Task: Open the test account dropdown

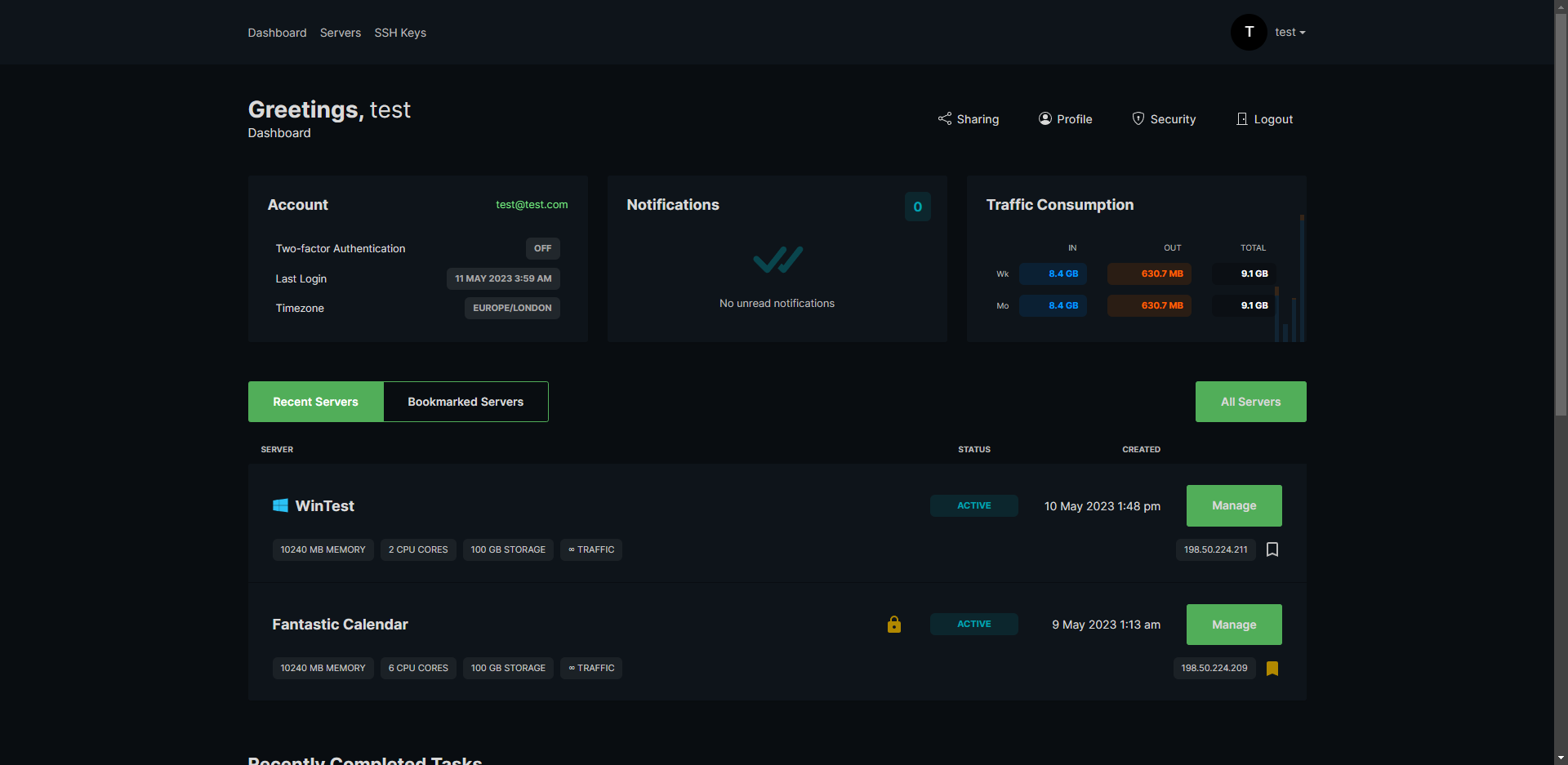Action: [x=1289, y=32]
